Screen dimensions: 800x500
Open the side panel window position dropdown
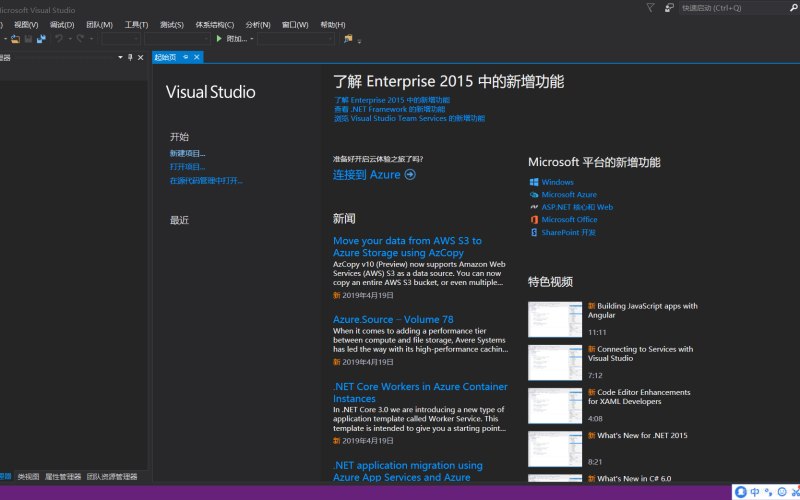(x=120, y=58)
